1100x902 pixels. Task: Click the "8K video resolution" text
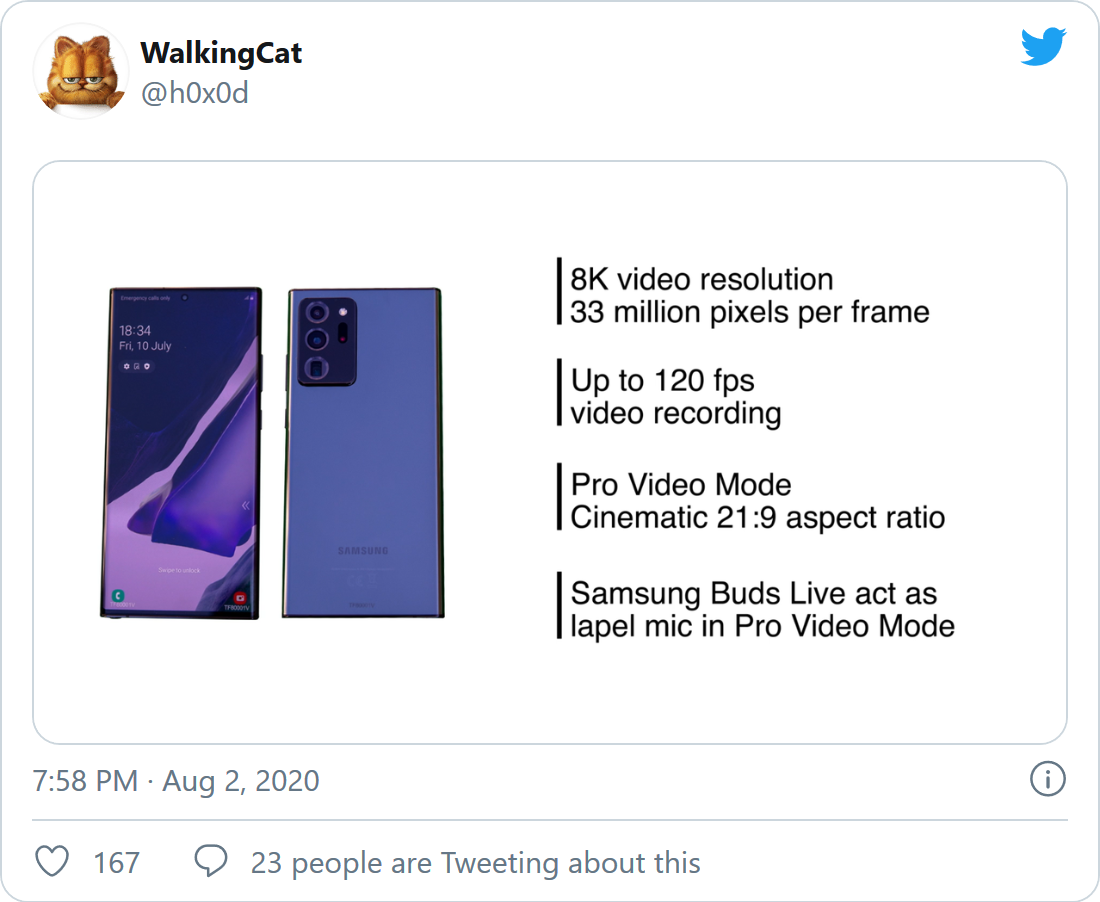(701, 279)
